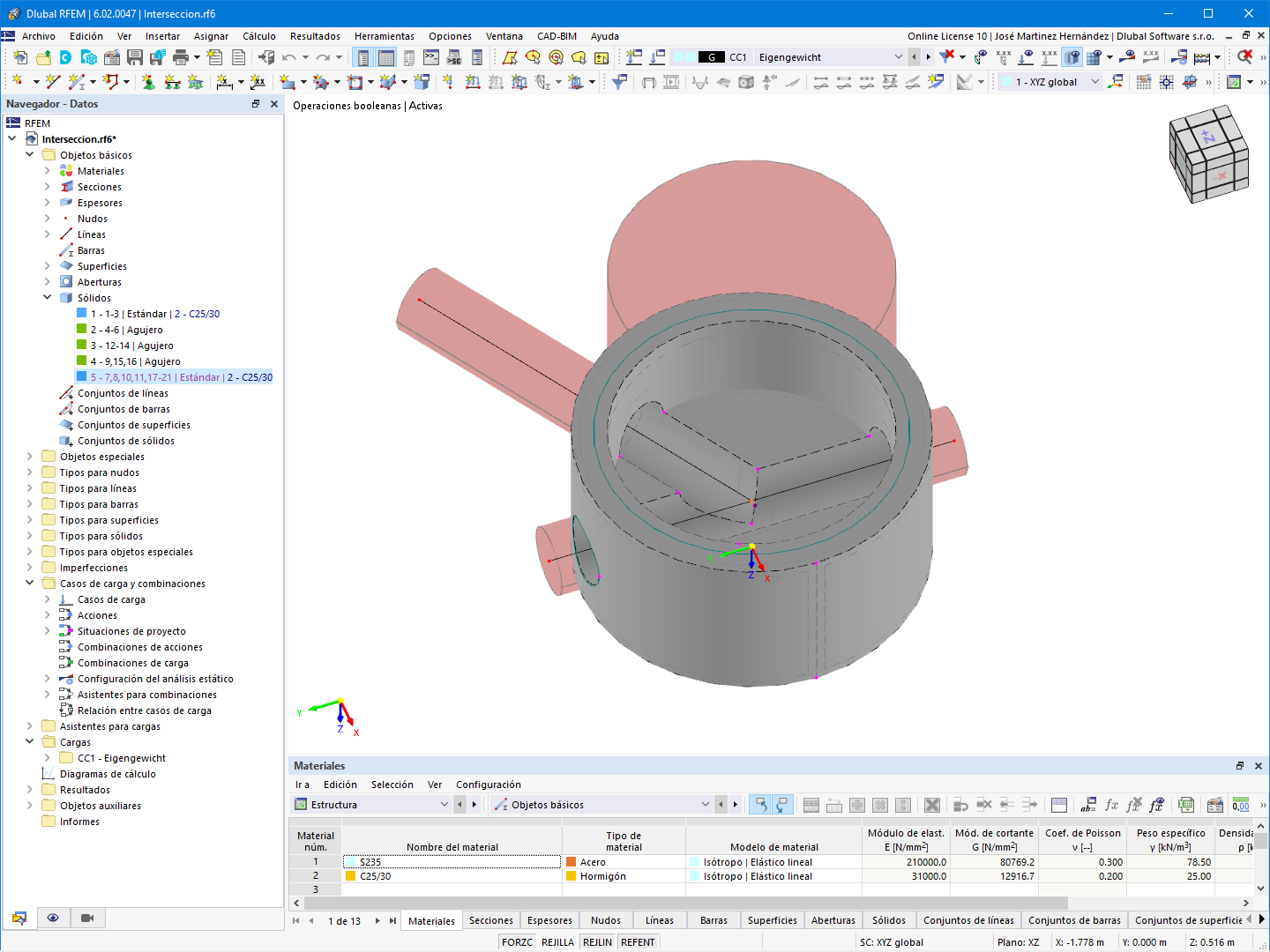Click the New model icon

[x=20, y=57]
